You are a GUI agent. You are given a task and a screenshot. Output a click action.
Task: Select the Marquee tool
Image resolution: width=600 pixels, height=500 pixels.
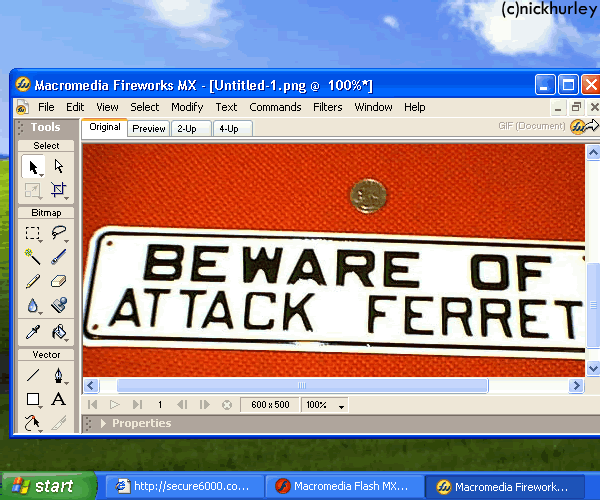pyautogui.click(x=33, y=233)
